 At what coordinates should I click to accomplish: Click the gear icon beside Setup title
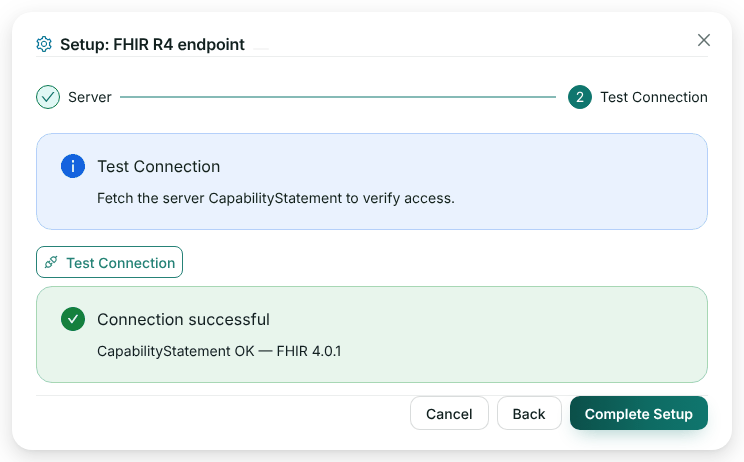click(44, 44)
